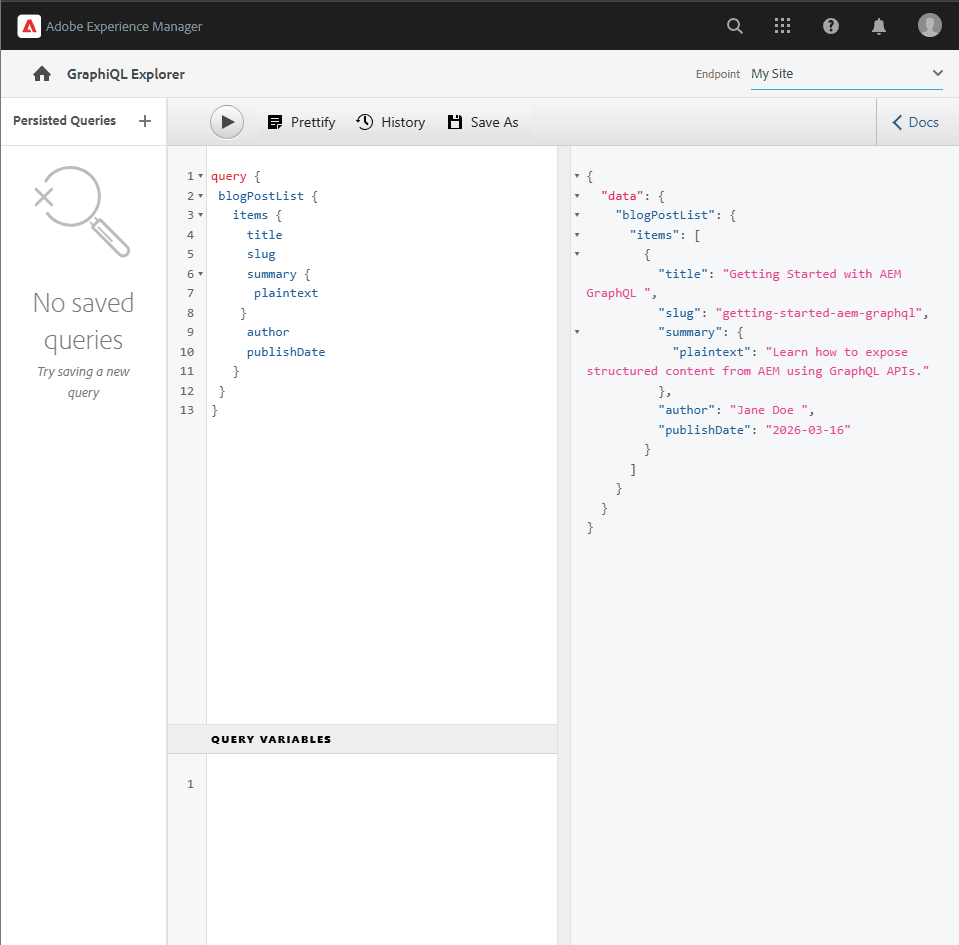This screenshot has height=945, width=959.
Task: Collapse summary fold arrow on line 6
Action: pos(201,274)
